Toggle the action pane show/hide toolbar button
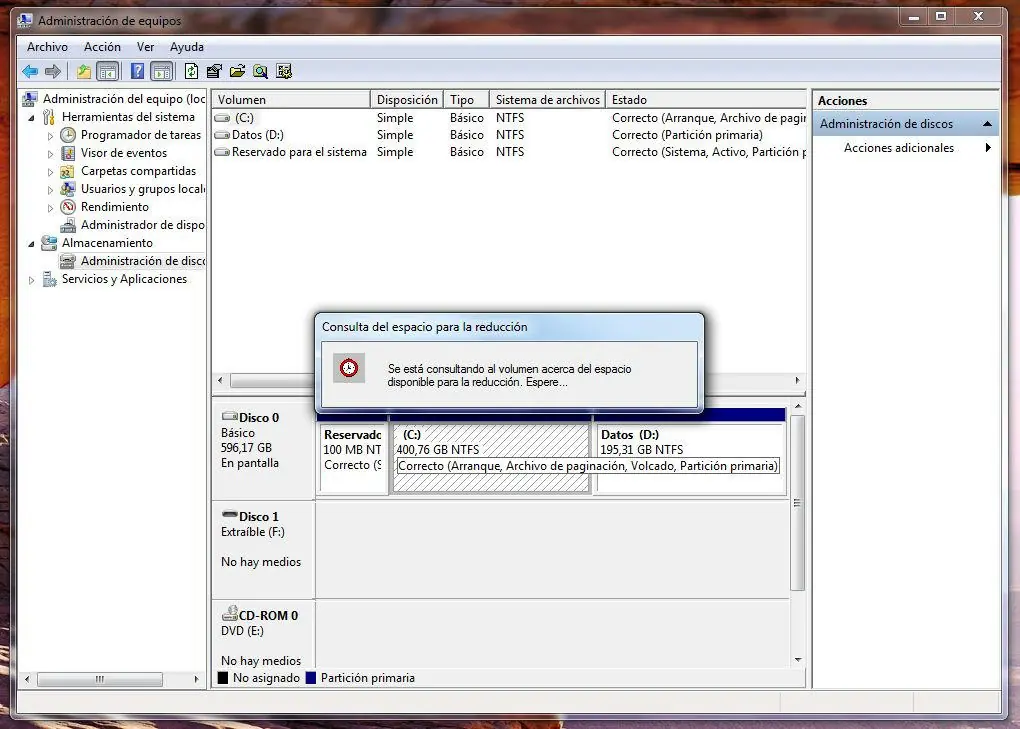 pyautogui.click(x=161, y=71)
